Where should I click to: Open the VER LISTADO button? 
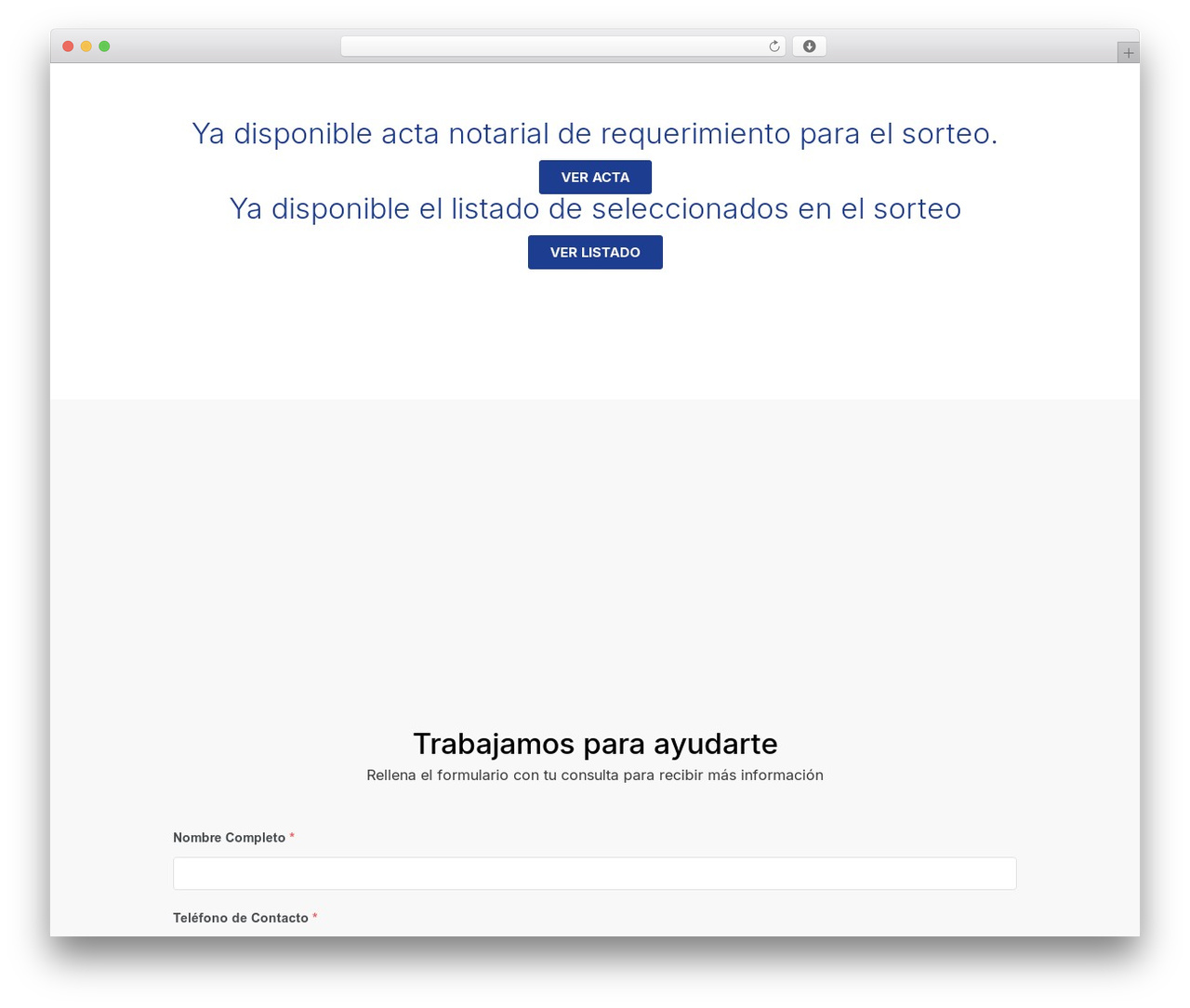[595, 252]
